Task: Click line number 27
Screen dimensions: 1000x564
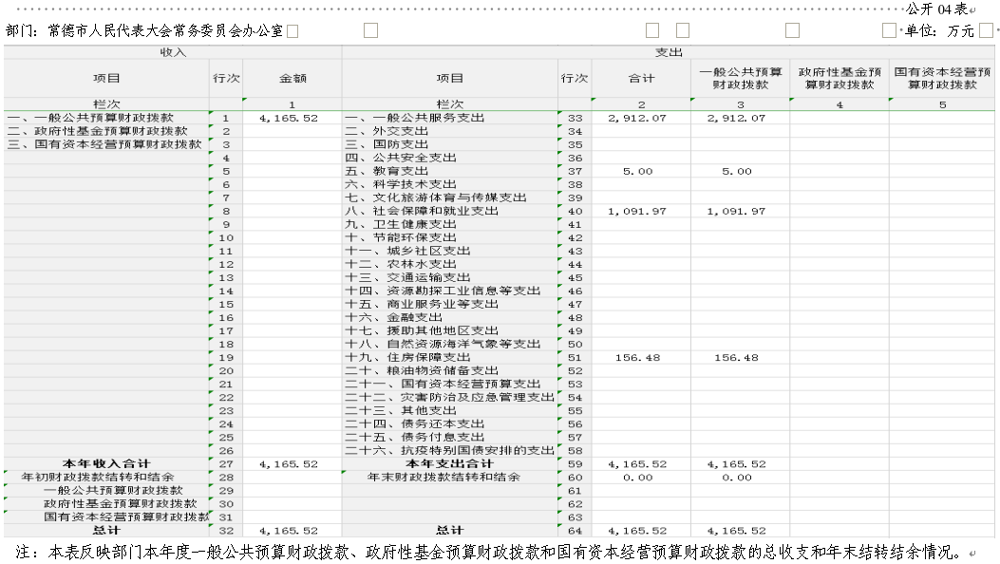Action: coord(226,464)
